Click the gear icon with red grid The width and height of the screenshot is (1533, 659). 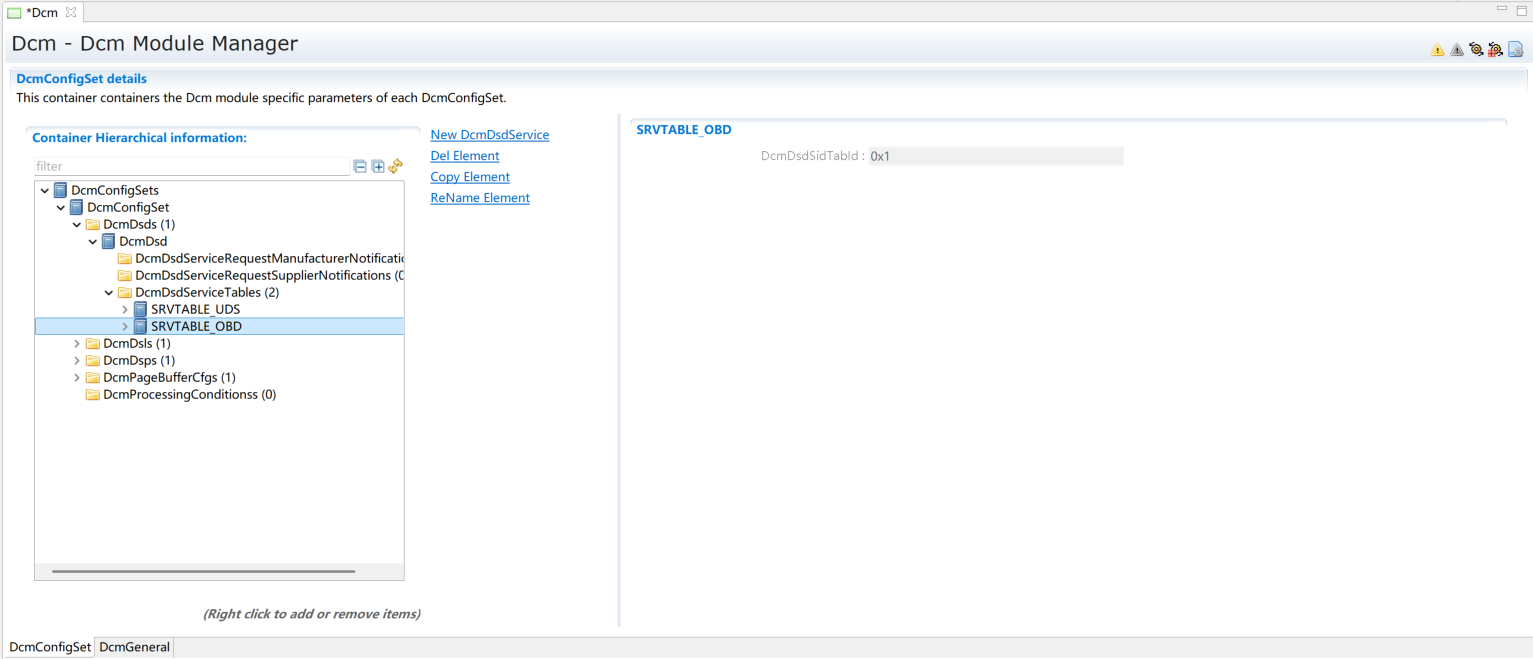[1495, 49]
